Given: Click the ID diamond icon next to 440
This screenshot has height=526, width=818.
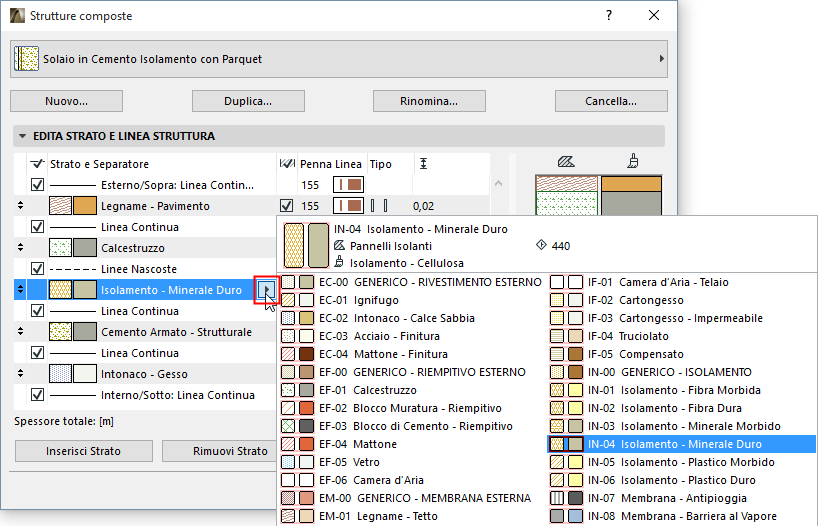Looking at the screenshot, I should (x=542, y=245).
